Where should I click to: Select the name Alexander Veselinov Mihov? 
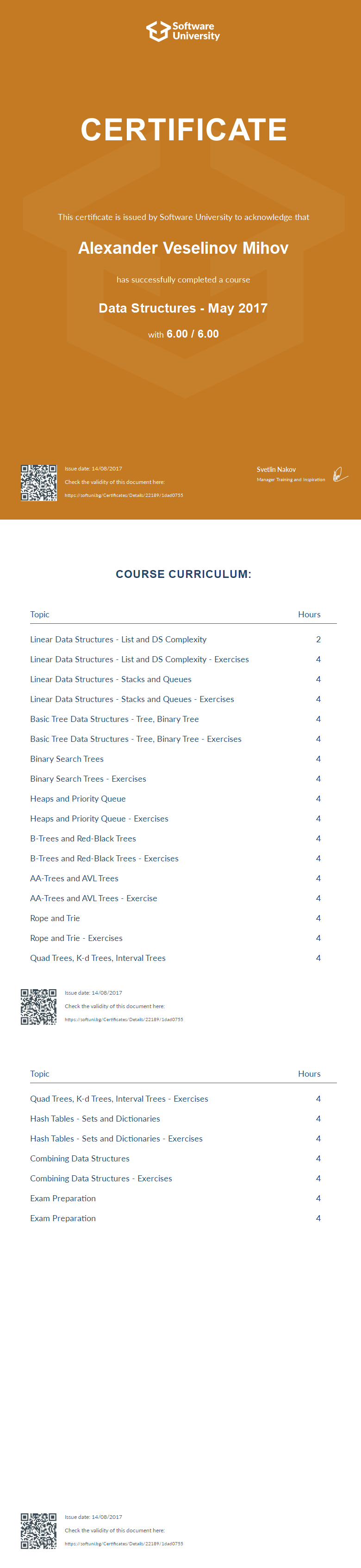183,248
